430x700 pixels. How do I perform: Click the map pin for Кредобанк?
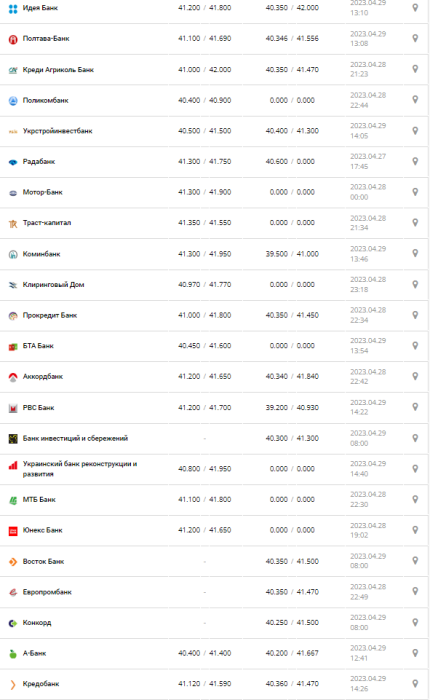click(415, 683)
